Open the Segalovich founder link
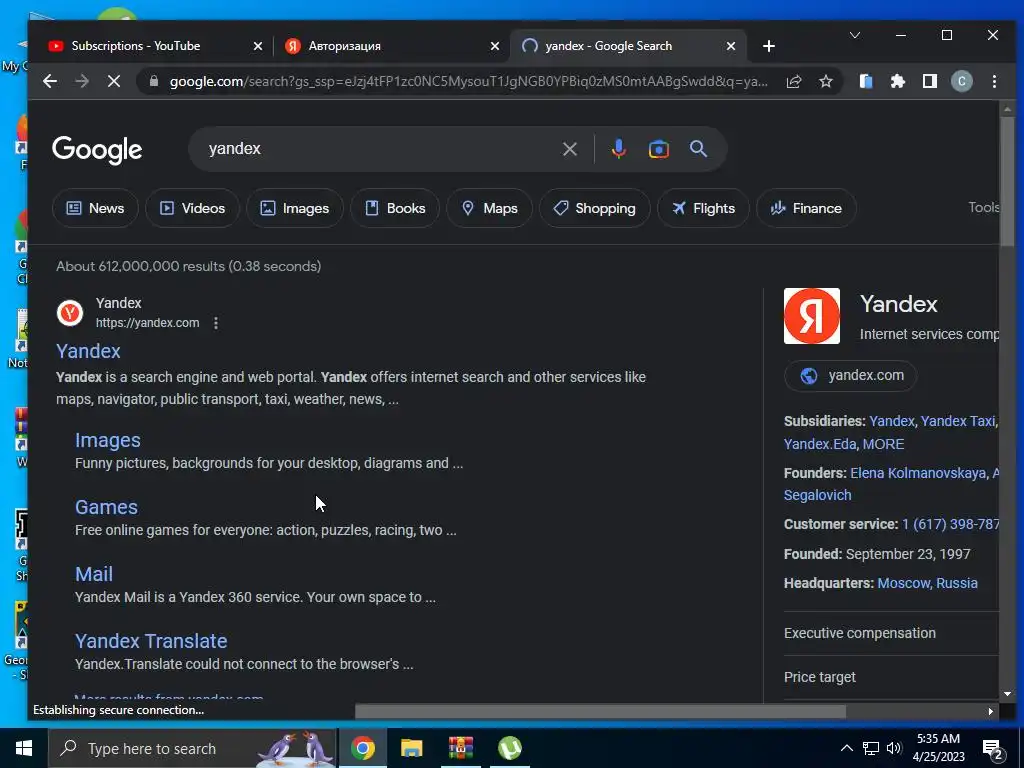The width and height of the screenshot is (1024, 768). click(818, 495)
